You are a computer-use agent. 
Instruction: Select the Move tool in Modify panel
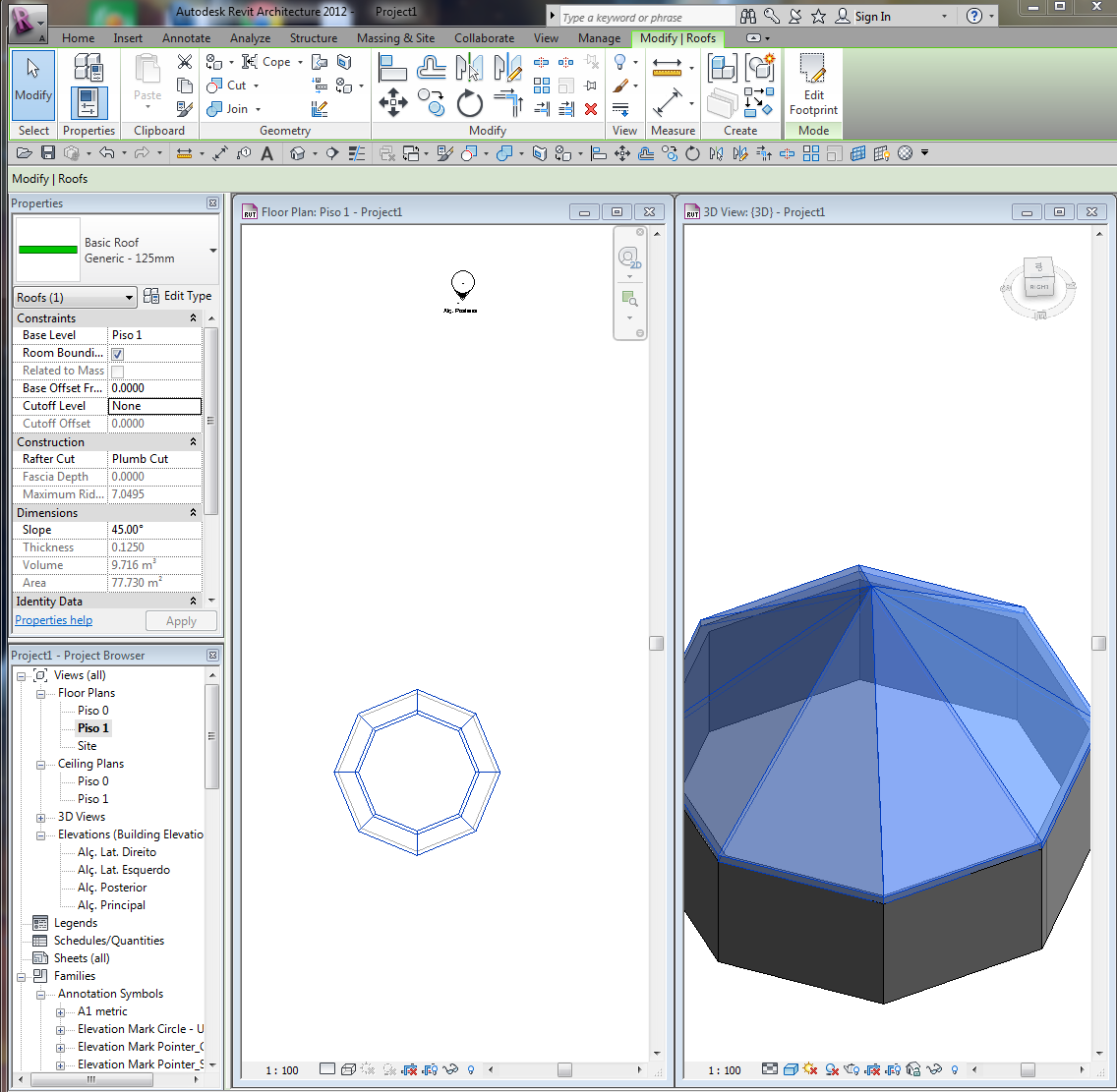pyautogui.click(x=393, y=102)
